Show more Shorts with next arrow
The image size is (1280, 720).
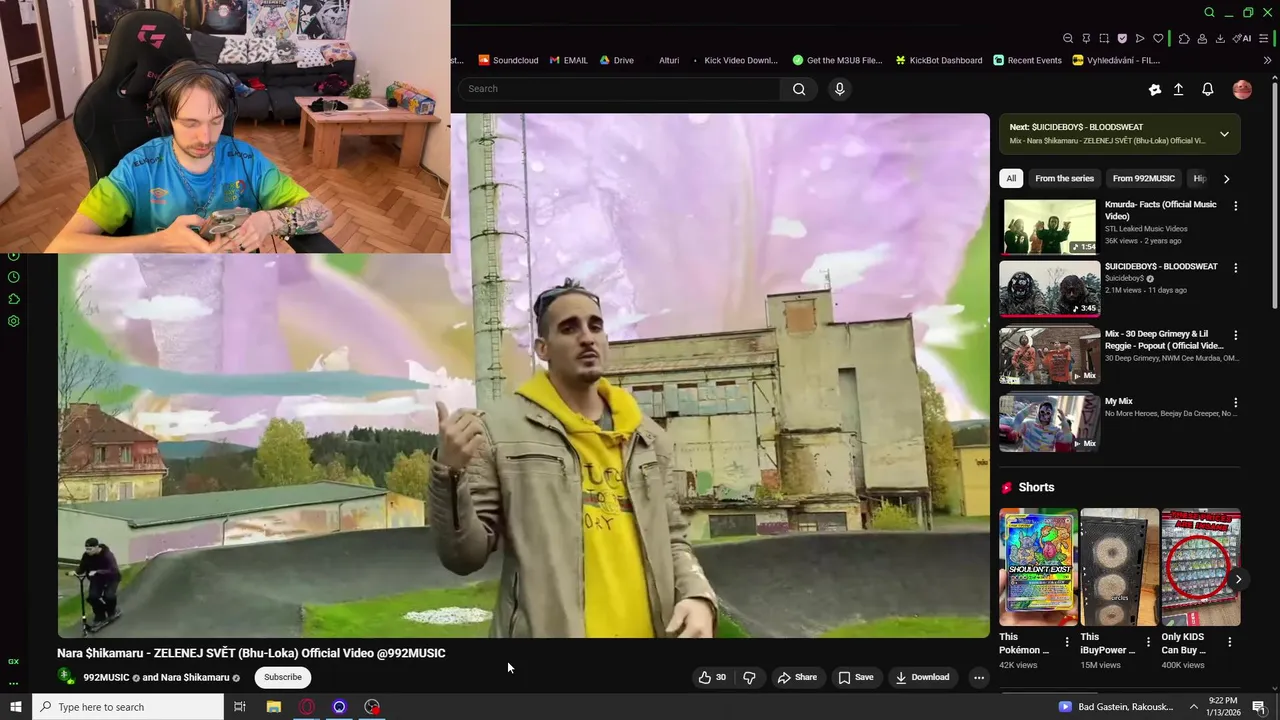1238,579
